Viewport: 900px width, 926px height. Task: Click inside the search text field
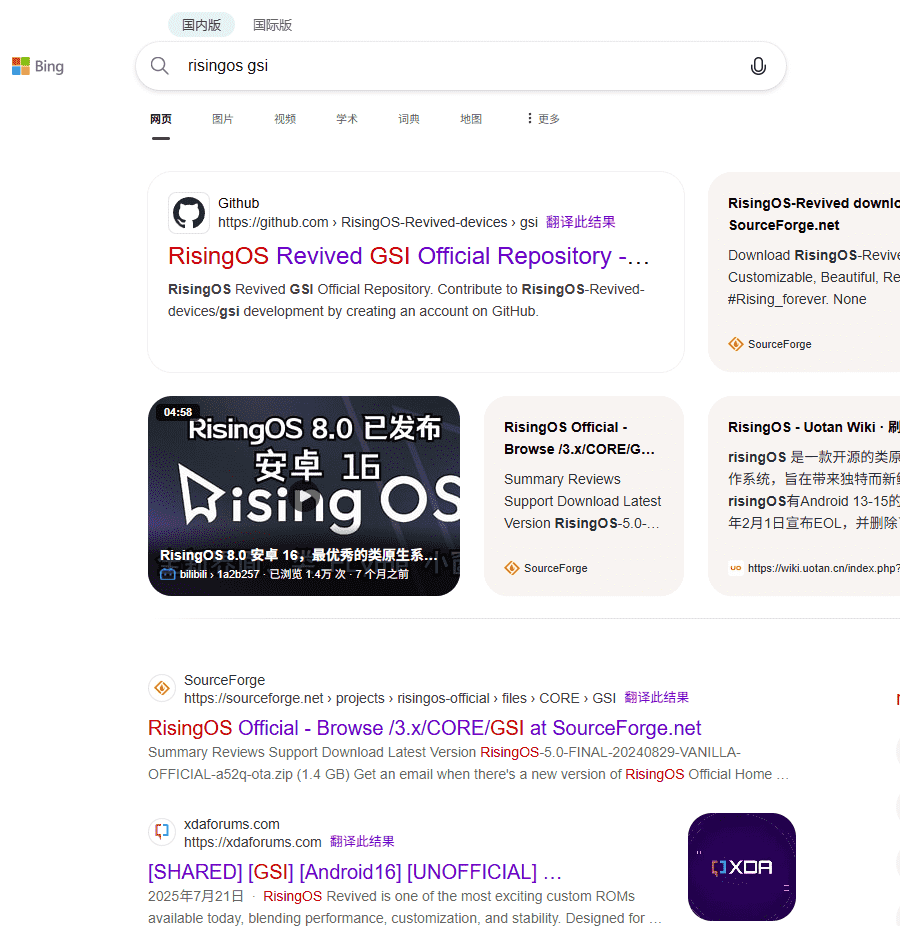[450, 66]
